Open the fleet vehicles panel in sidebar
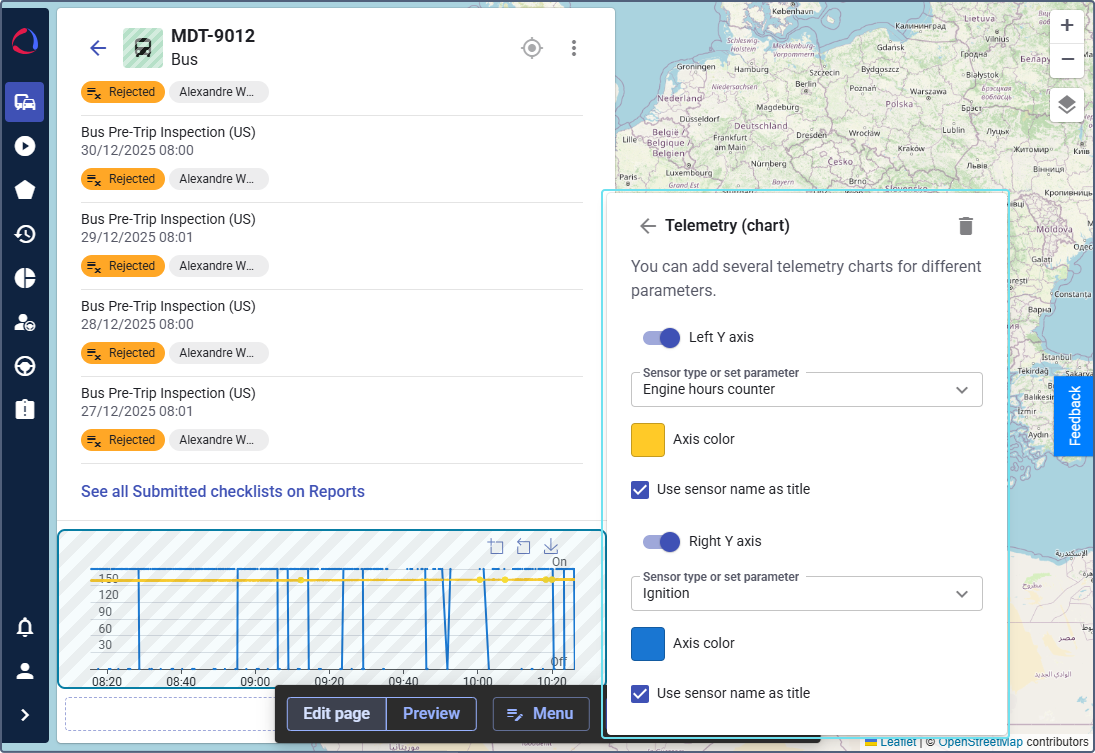Screen dimensions: 1095x753 [x=24, y=101]
